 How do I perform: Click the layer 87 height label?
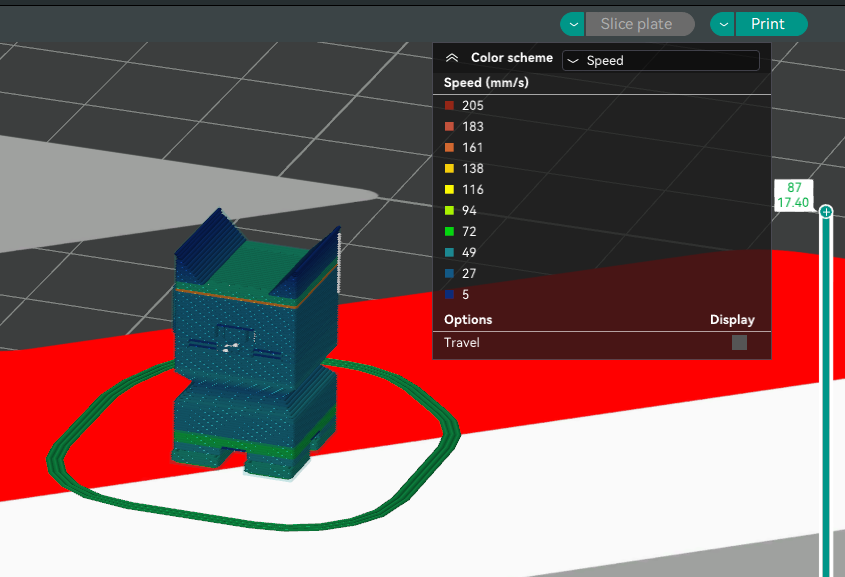pos(793,195)
